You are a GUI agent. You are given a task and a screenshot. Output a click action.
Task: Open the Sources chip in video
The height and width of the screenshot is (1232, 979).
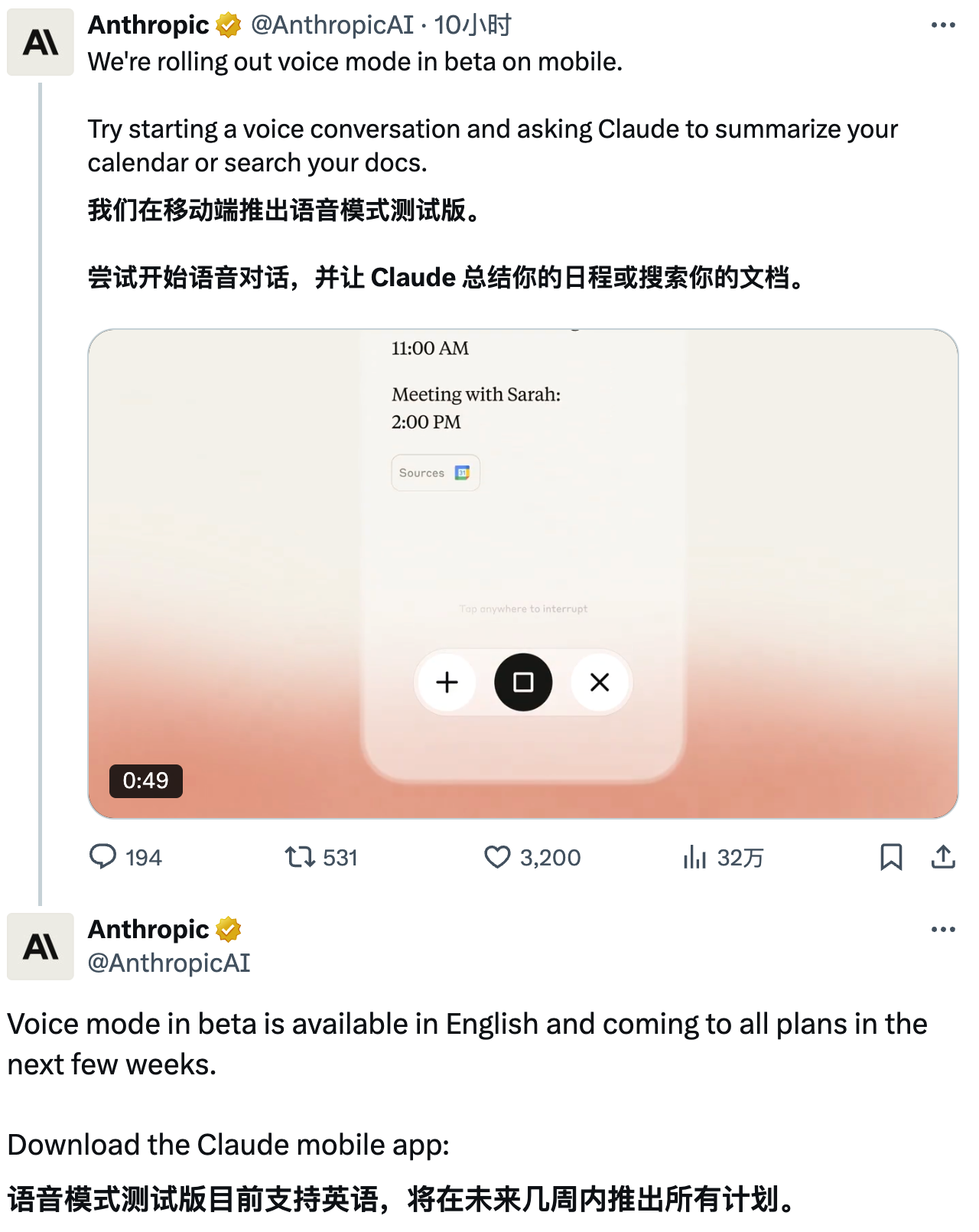435,473
